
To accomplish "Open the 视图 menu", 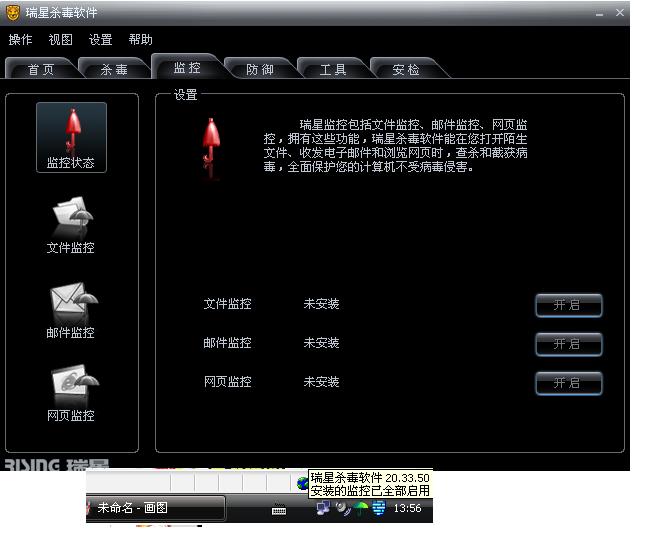I will coord(60,40).
